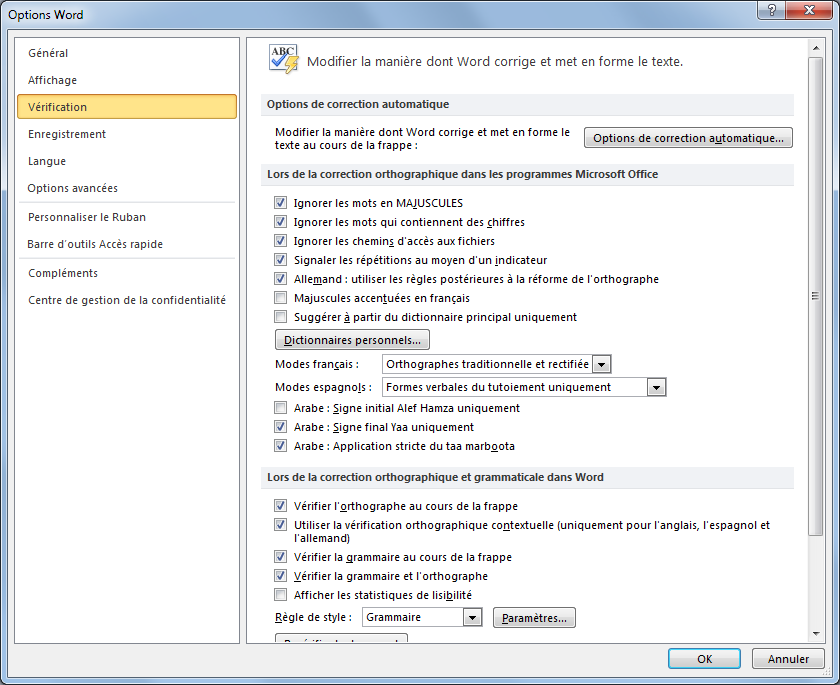Toggle Arabe Signe final Yaa uniquement
840x685 pixels.
tap(280, 427)
